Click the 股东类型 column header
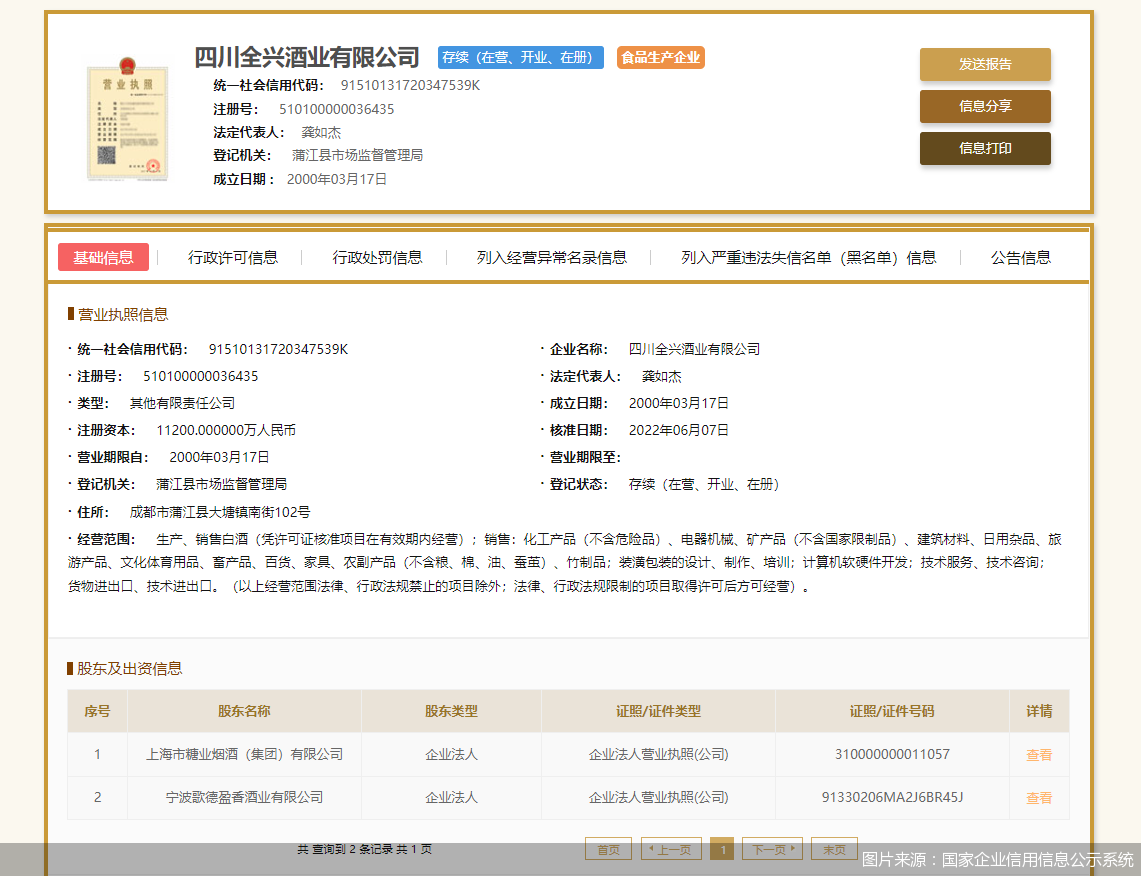 (x=451, y=711)
